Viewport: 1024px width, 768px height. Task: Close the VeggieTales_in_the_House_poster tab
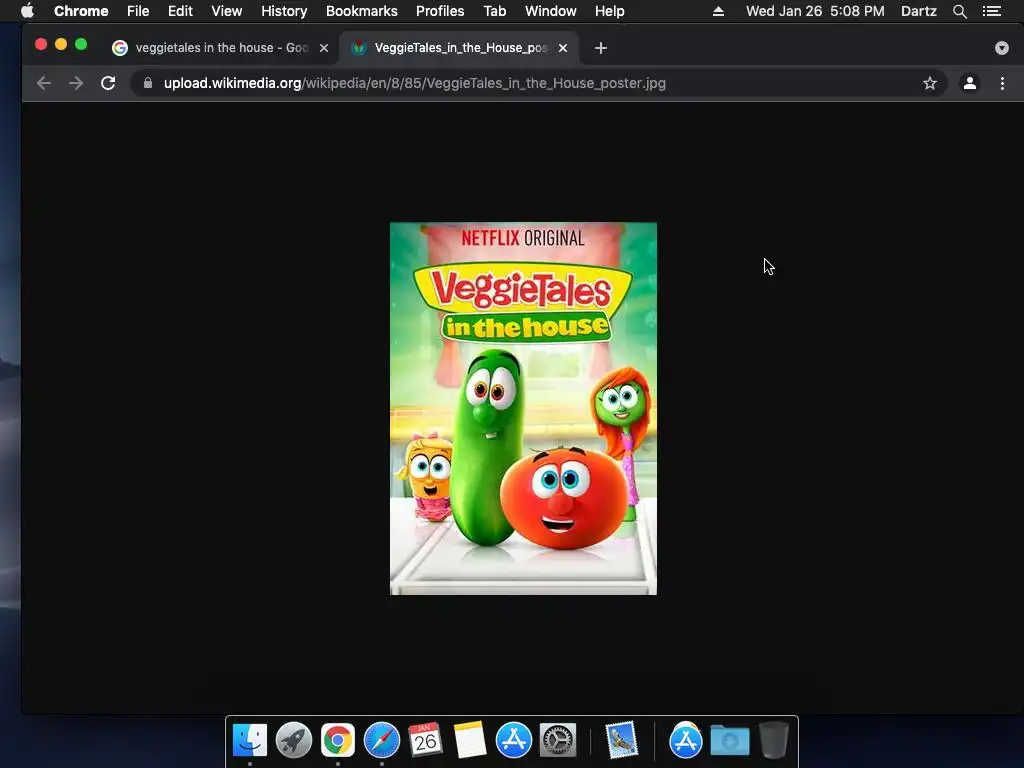(563, 48)
